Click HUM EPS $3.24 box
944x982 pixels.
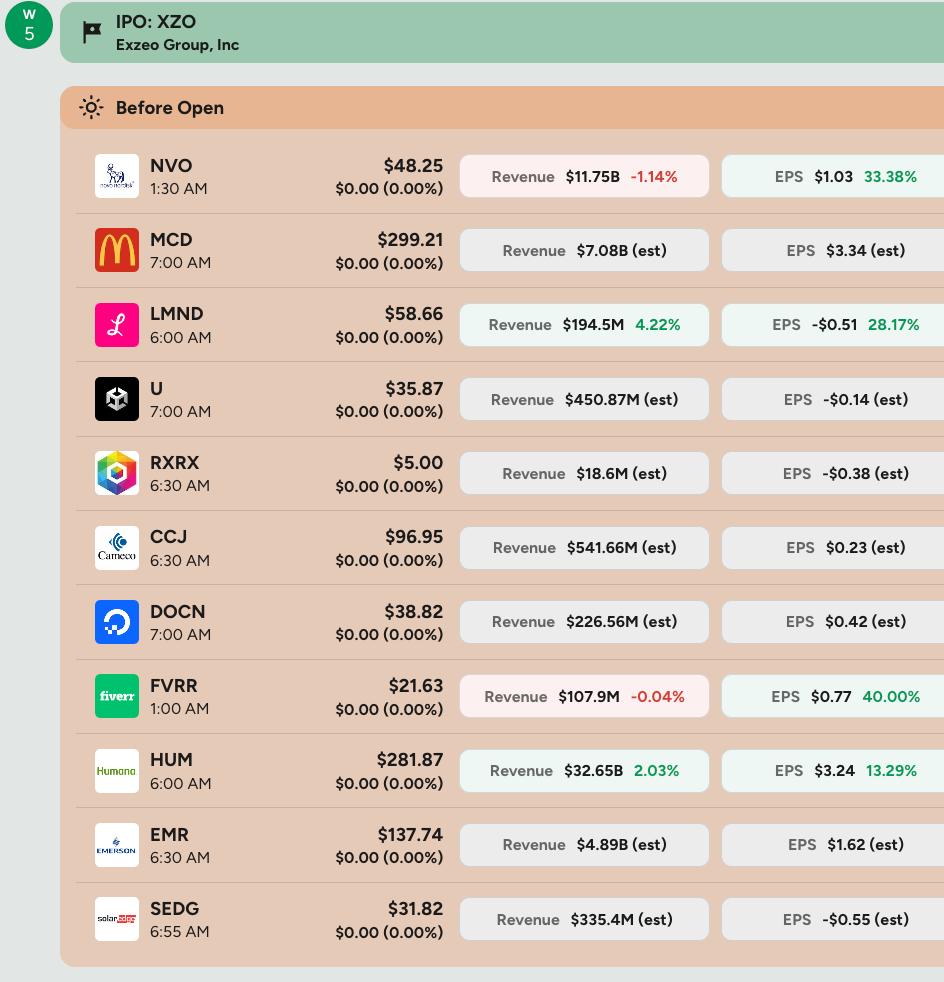point(833,771)
